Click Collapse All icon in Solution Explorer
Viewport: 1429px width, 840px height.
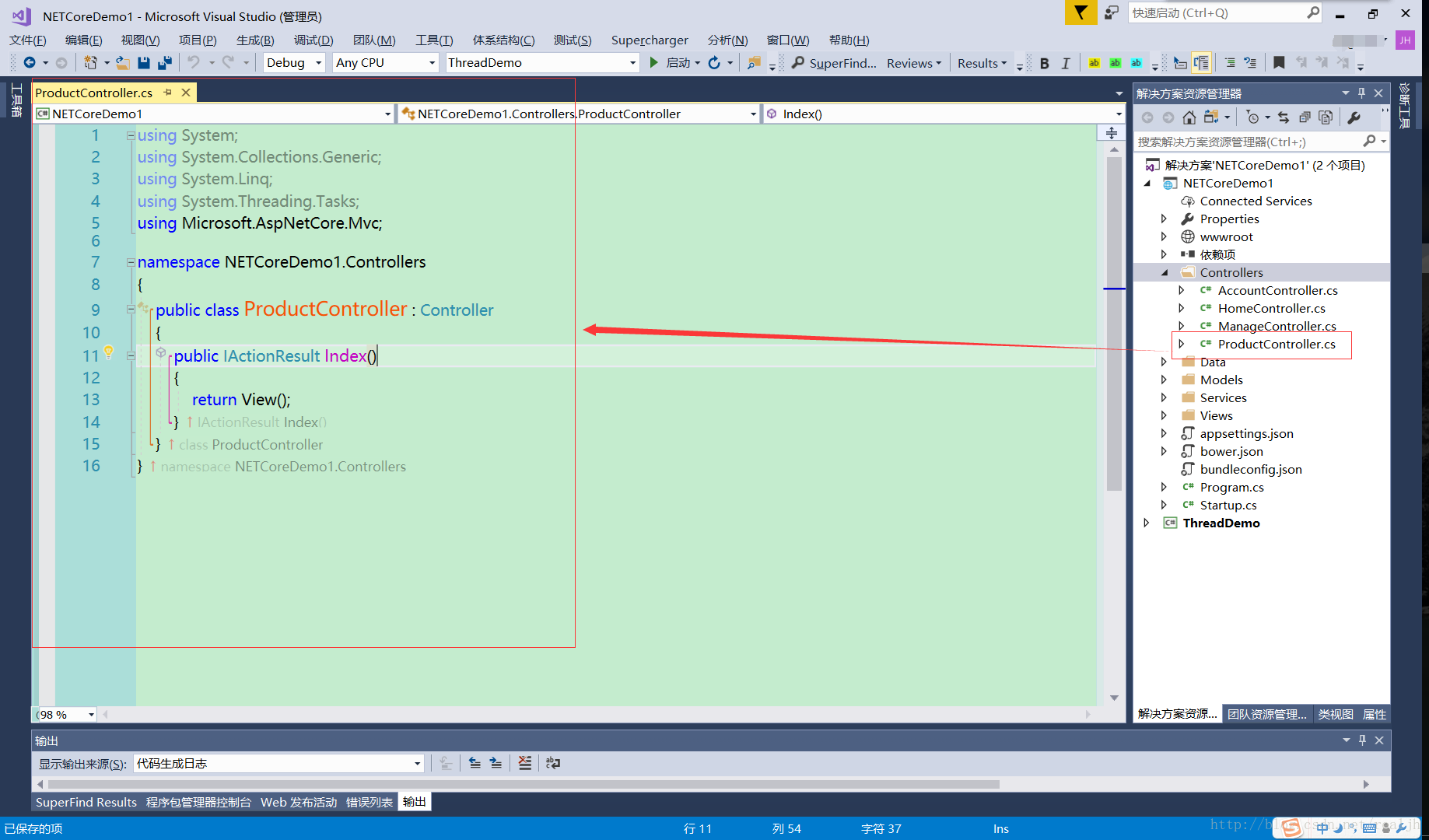pyautogui.click(x=1305, y=117)
